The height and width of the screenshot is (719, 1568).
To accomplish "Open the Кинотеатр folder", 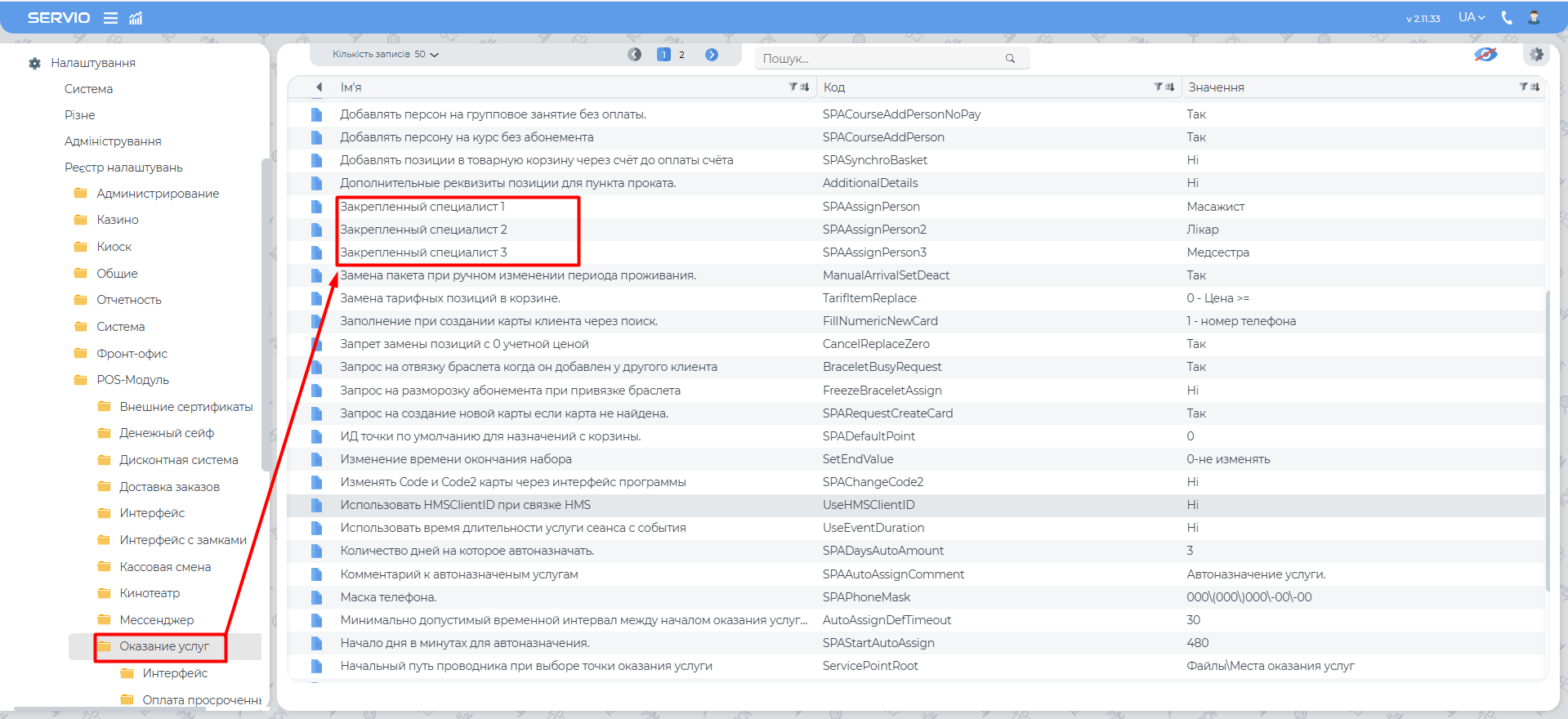I will pyautogui.click(x=150, y=593).
